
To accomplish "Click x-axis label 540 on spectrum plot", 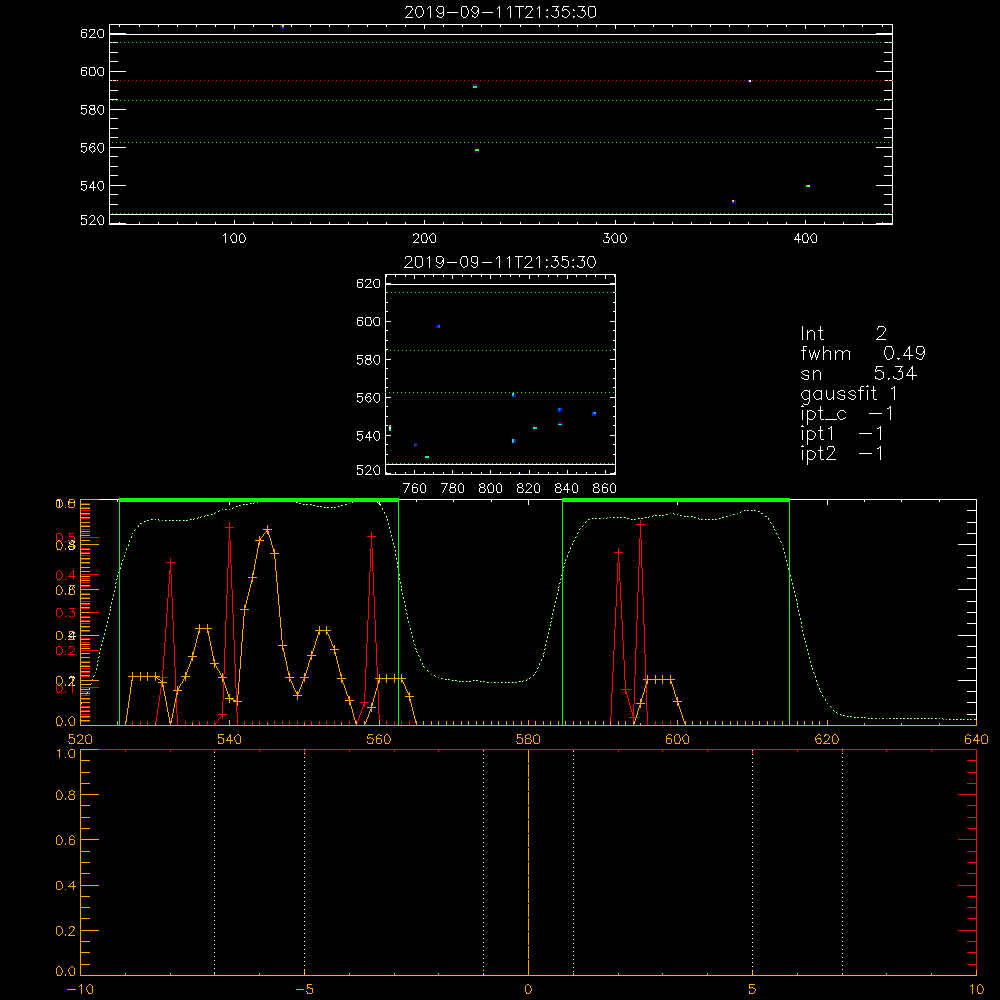I will coord(230,739).
